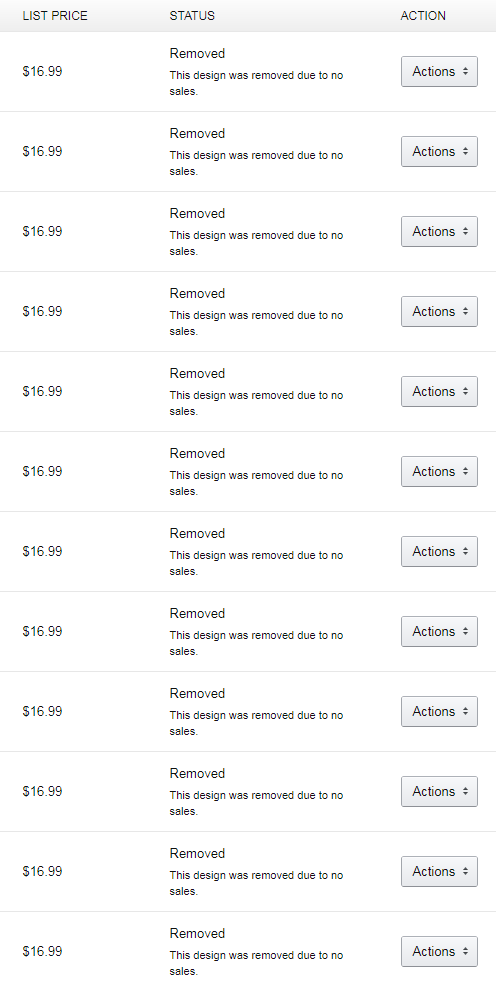Open the sixth row's Actions dropdown
Screen dimensions: 496x985
pos(439,471)
